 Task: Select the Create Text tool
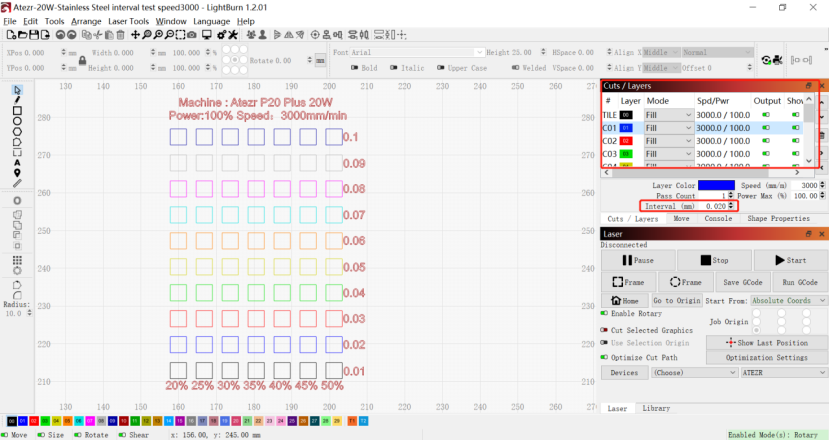click(x=17, y=163)
